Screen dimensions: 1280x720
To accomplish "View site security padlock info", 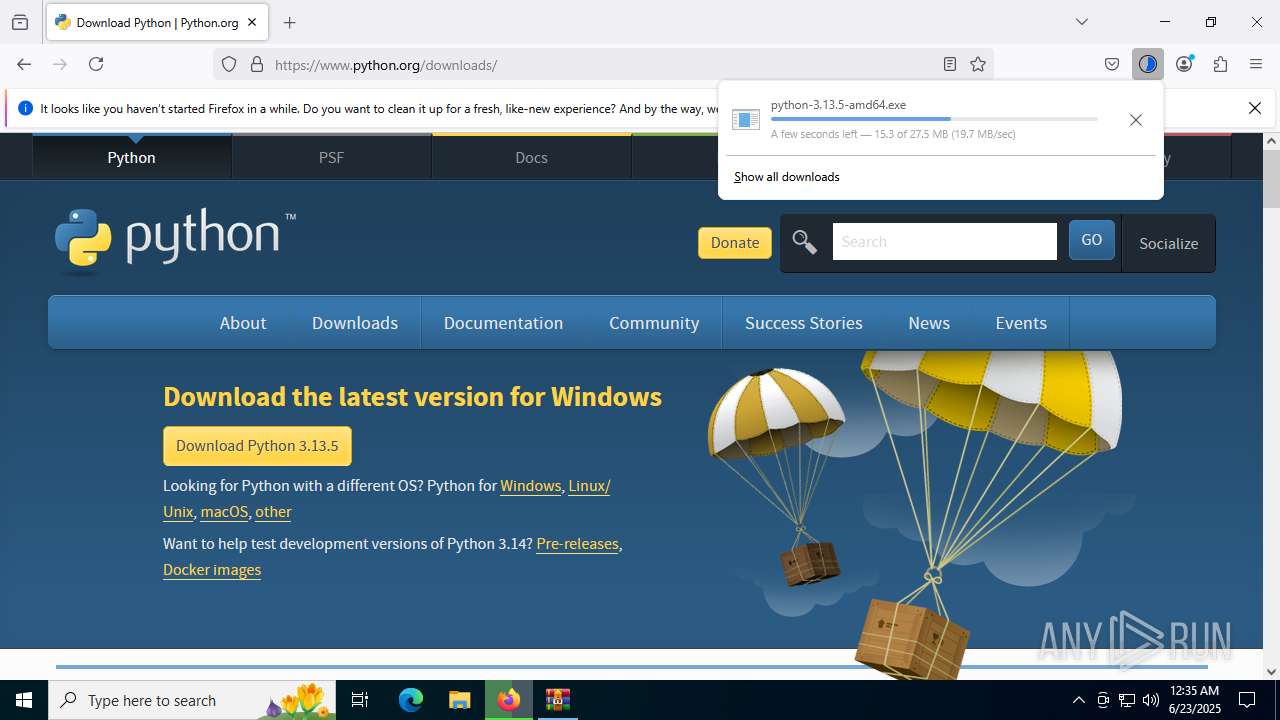I will pyautogui.click(x=257, y=64).
